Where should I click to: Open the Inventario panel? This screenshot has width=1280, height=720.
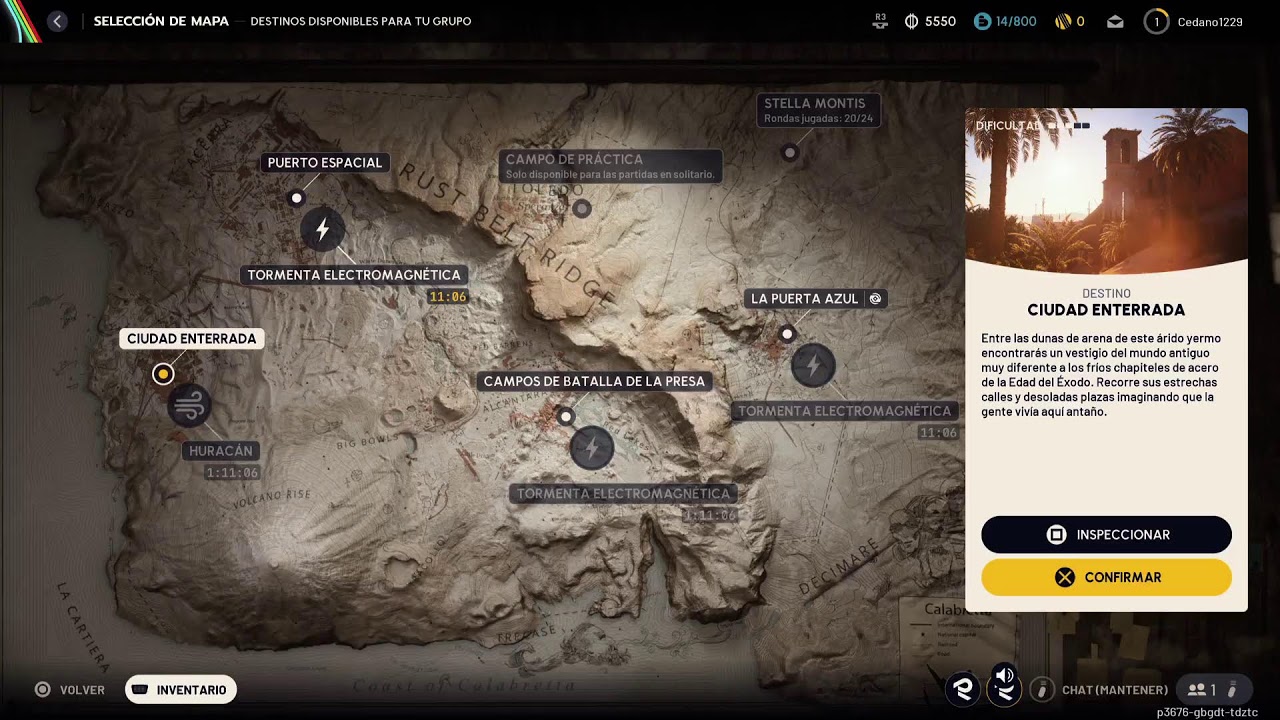181,689
